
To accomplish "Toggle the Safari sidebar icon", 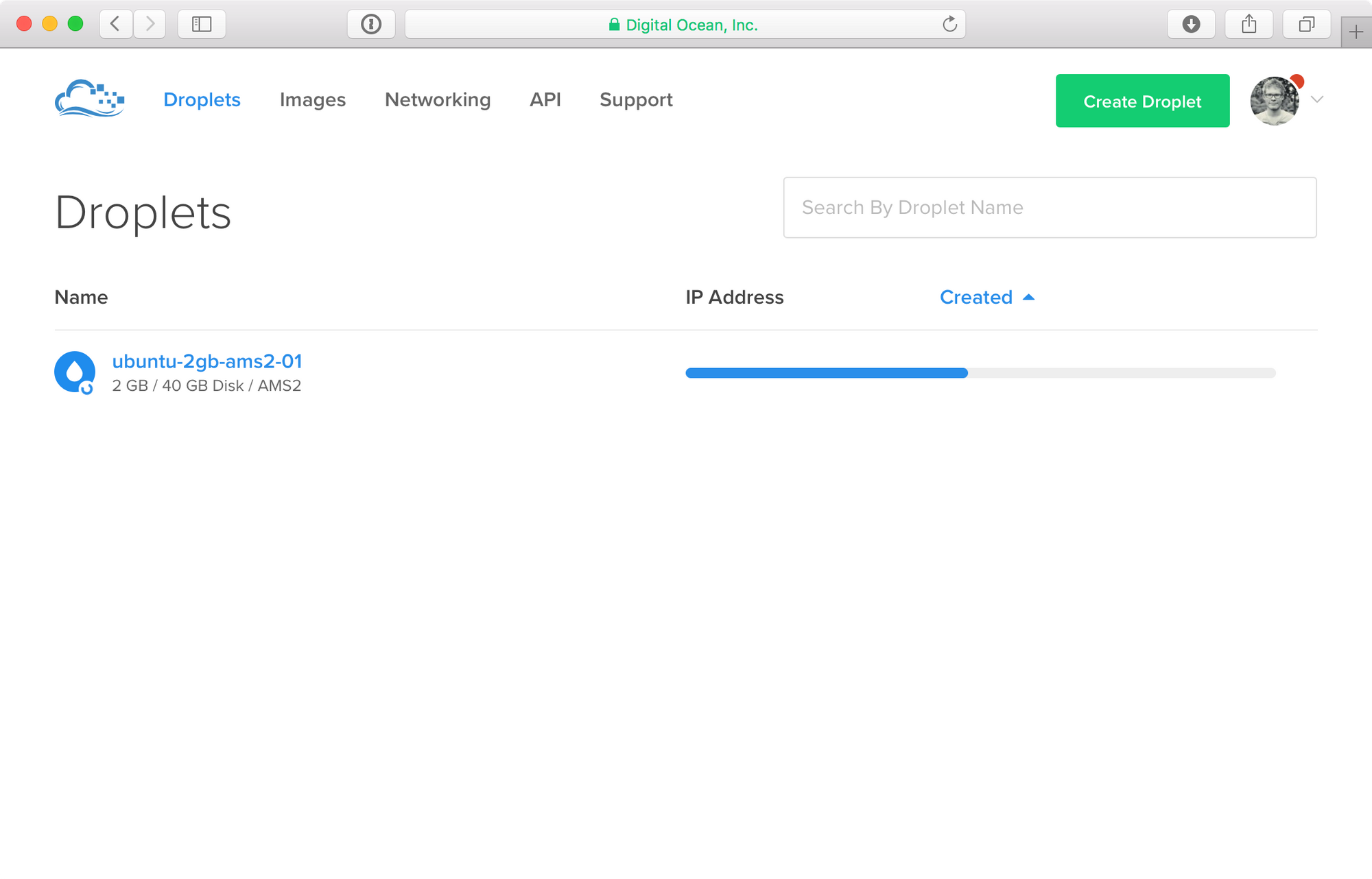I will pyautogui.click(x=202, y=25).
